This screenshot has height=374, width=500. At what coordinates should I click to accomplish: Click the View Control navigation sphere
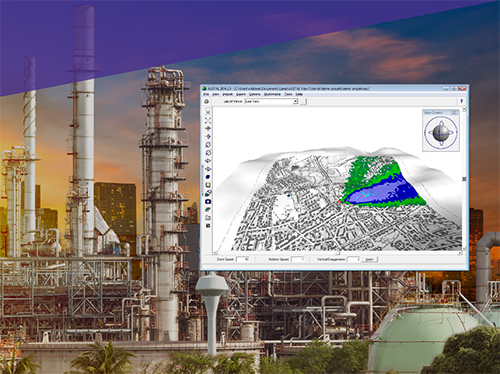point(441,133)
